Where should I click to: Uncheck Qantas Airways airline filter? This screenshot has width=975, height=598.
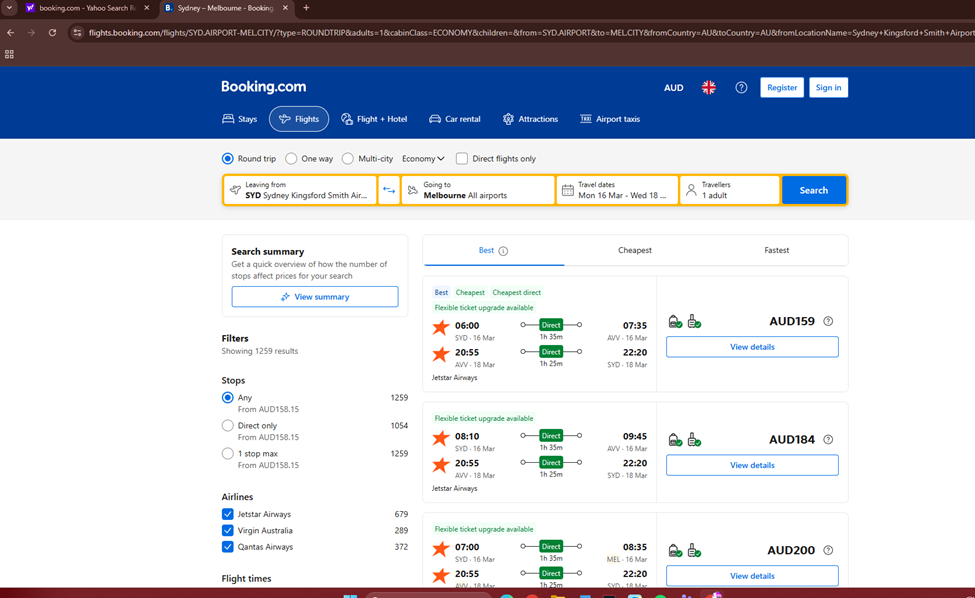tap(228, 547)
